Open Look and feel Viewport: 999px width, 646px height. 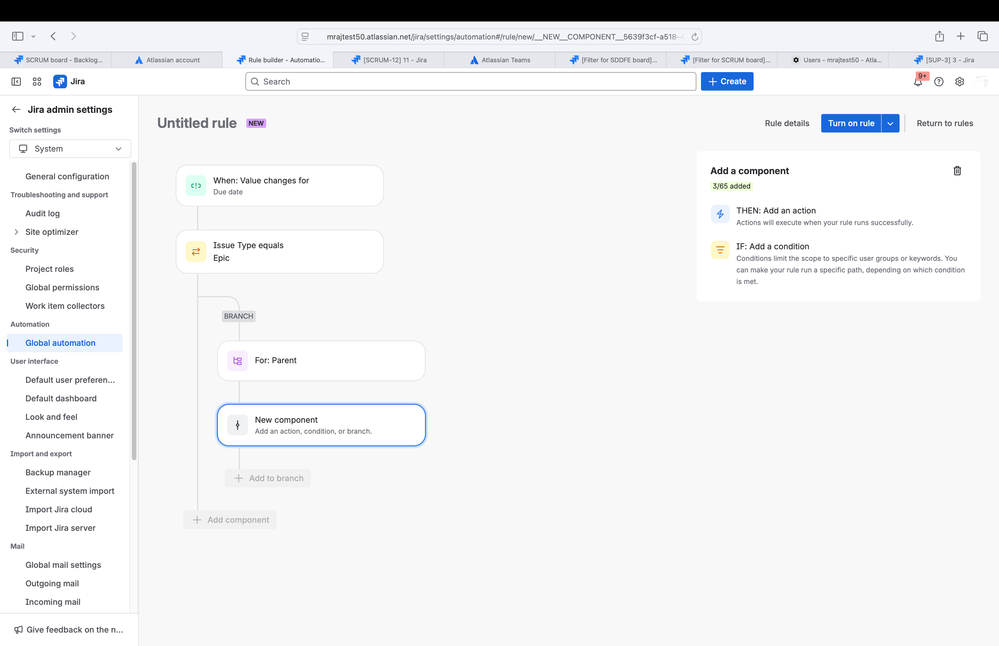click(x=52, y=417)
